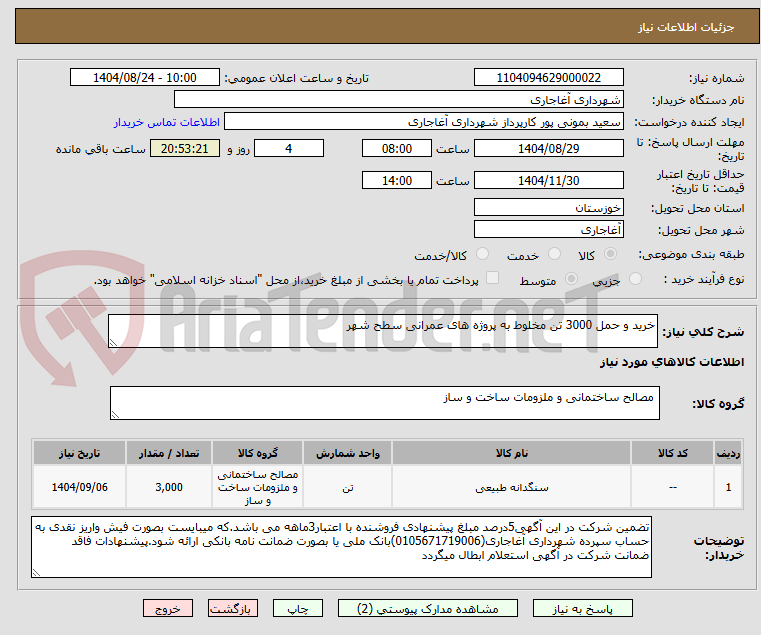Click the شرح کلی نیاز text area
The image size is (761, 635).
click(383, 331)
